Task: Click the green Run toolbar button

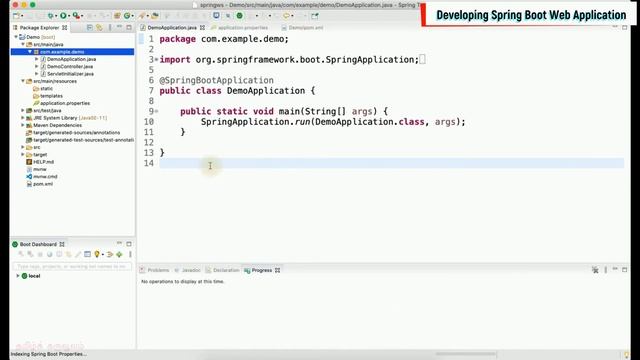Action: coord(63,16)
